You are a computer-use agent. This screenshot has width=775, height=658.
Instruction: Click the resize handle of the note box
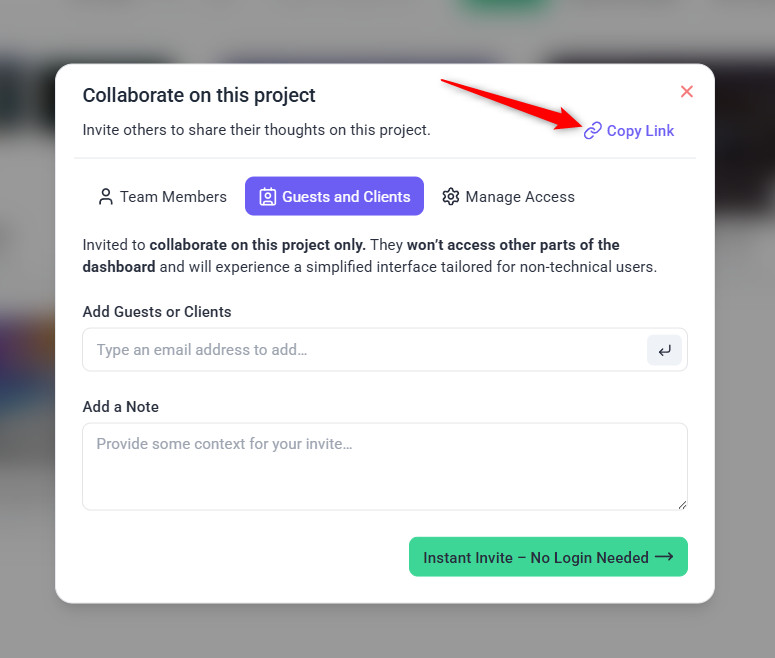(x=682, y=504)
